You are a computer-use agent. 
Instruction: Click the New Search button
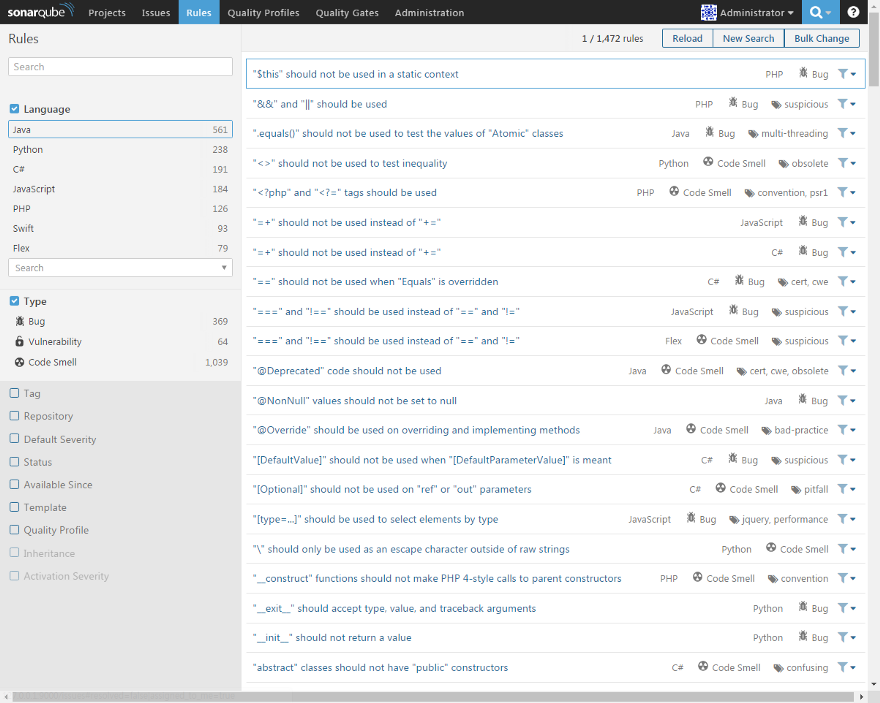click(748, 38)
